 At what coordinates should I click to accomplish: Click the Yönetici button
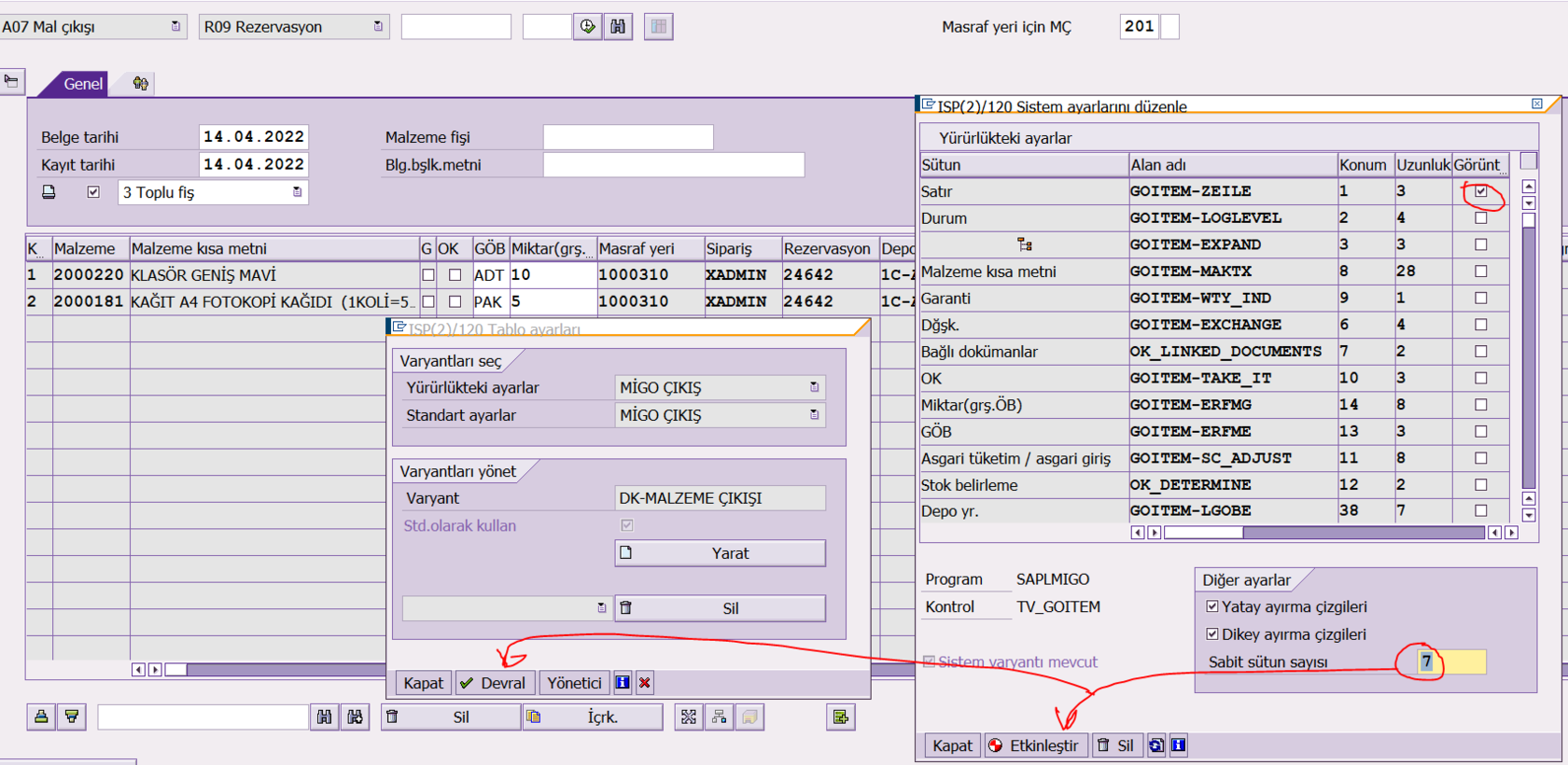tap(574, 683)
